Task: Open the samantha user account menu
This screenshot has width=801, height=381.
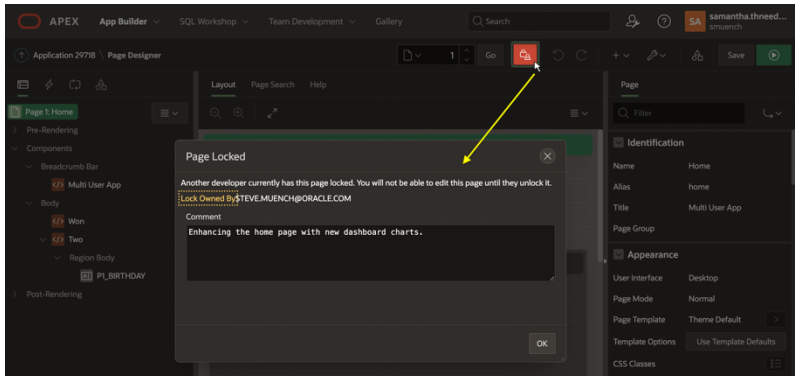Action: (x=736, y=21)
